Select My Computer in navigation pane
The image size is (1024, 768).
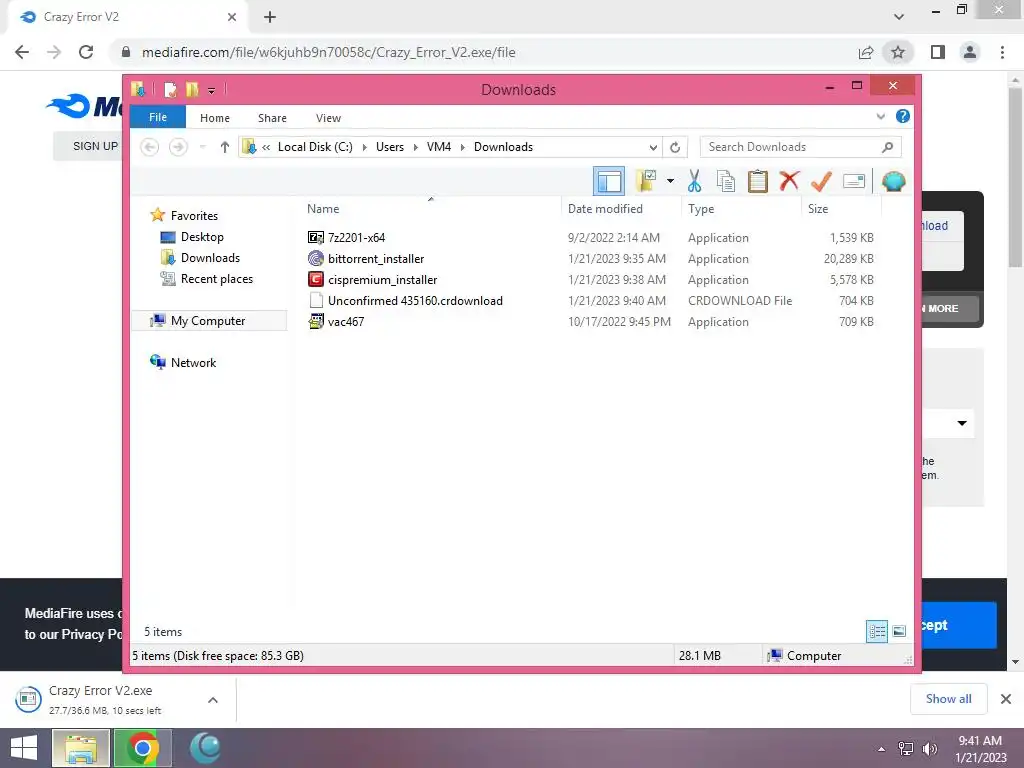[x=208, y=321]
